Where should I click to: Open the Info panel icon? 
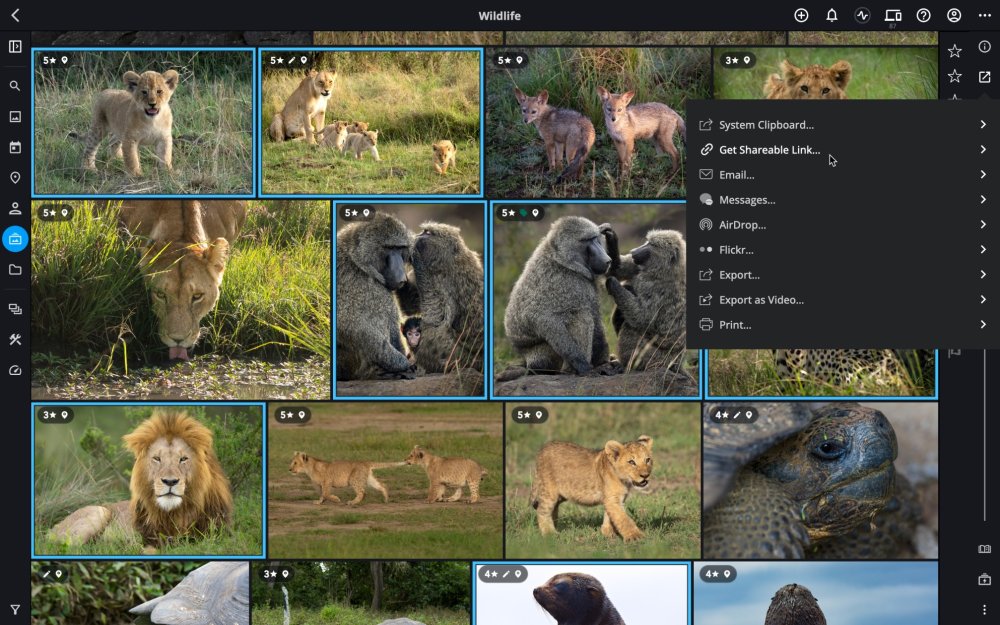click(x=985, y=47)
